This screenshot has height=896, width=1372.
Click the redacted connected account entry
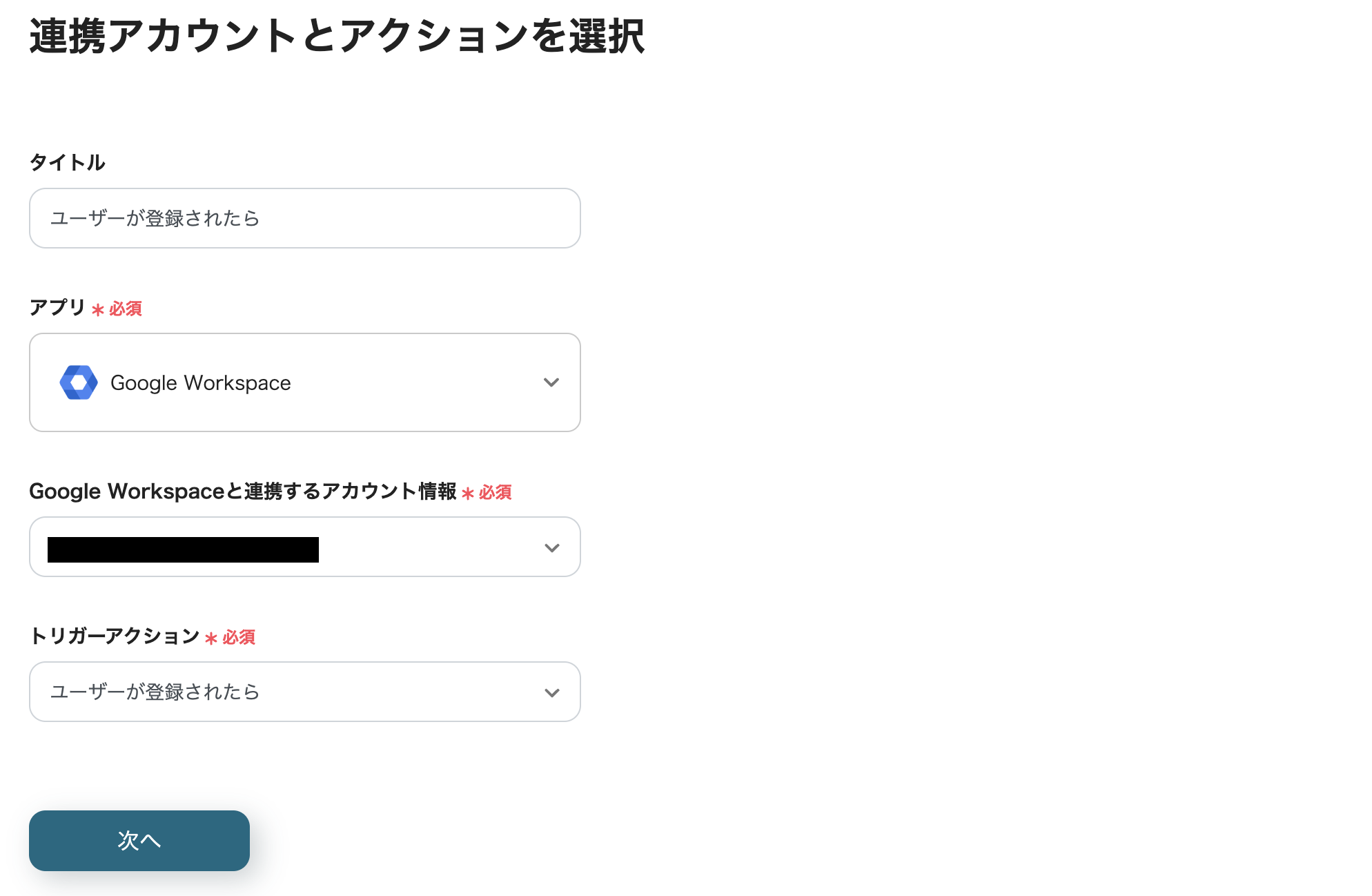click(x=183, y=549)
